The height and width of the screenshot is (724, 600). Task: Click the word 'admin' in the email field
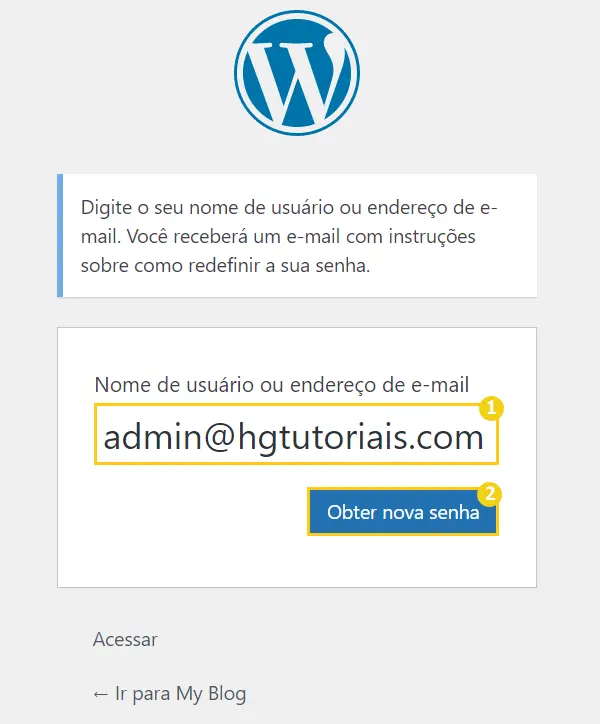pos(152,437)
